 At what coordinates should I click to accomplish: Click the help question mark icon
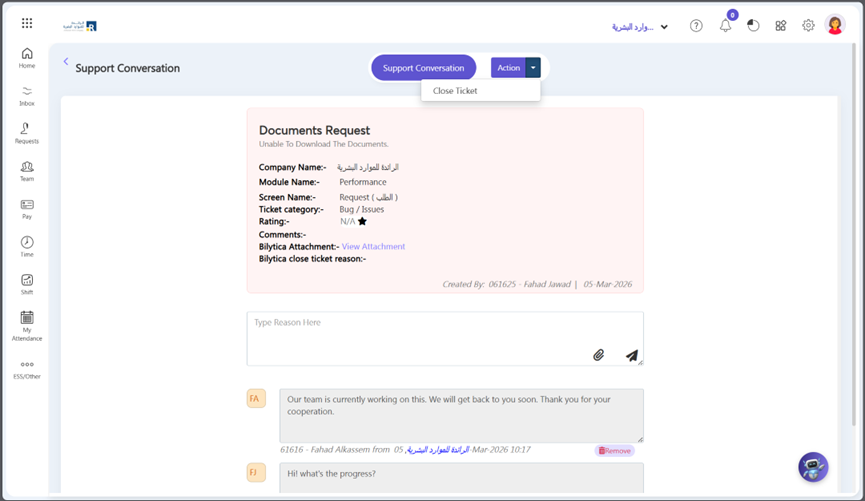coord(696,26)
